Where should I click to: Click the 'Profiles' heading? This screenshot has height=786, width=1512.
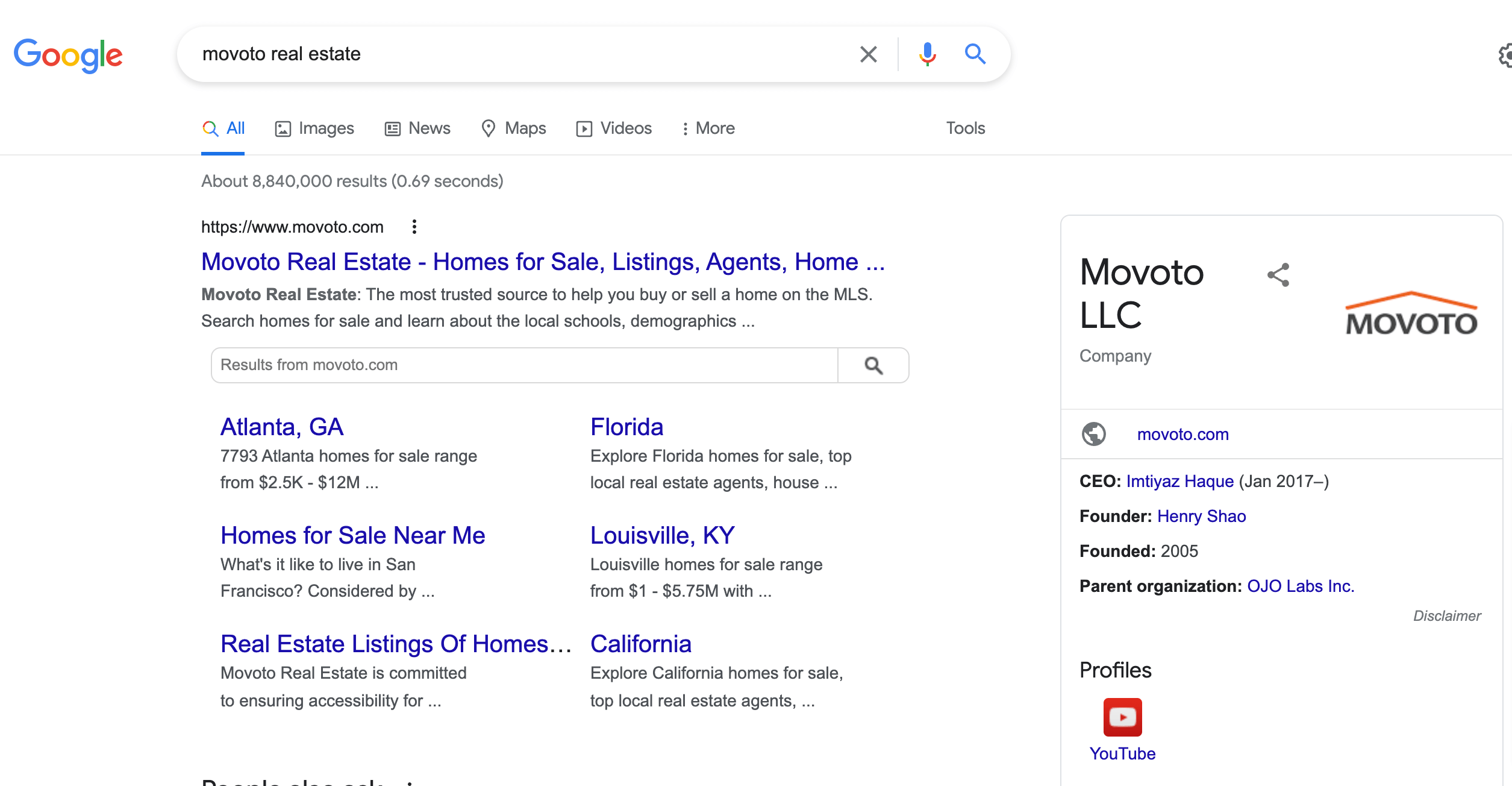pos(1115,670)
